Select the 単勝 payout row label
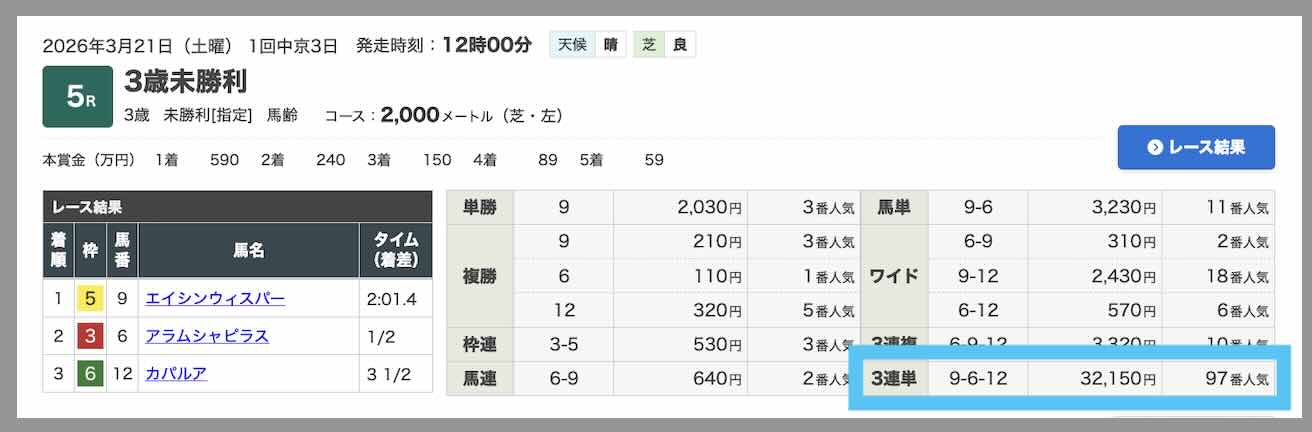The height and width of the screenshot is (432, 1312). (x=480, y=208)
